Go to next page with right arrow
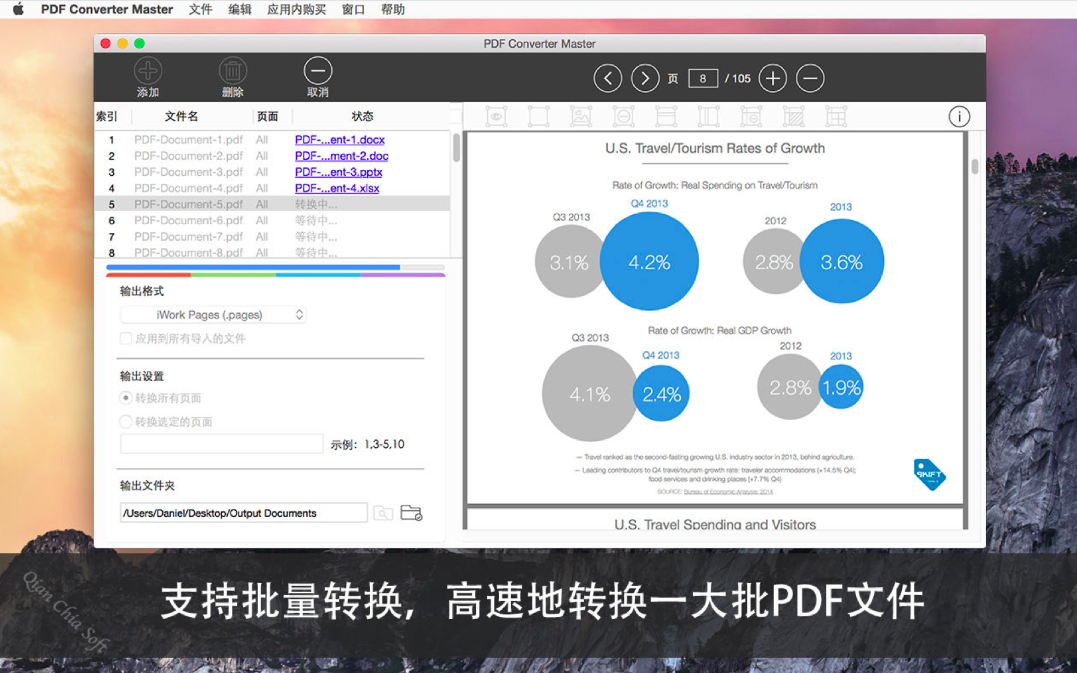 pos(645,78)
